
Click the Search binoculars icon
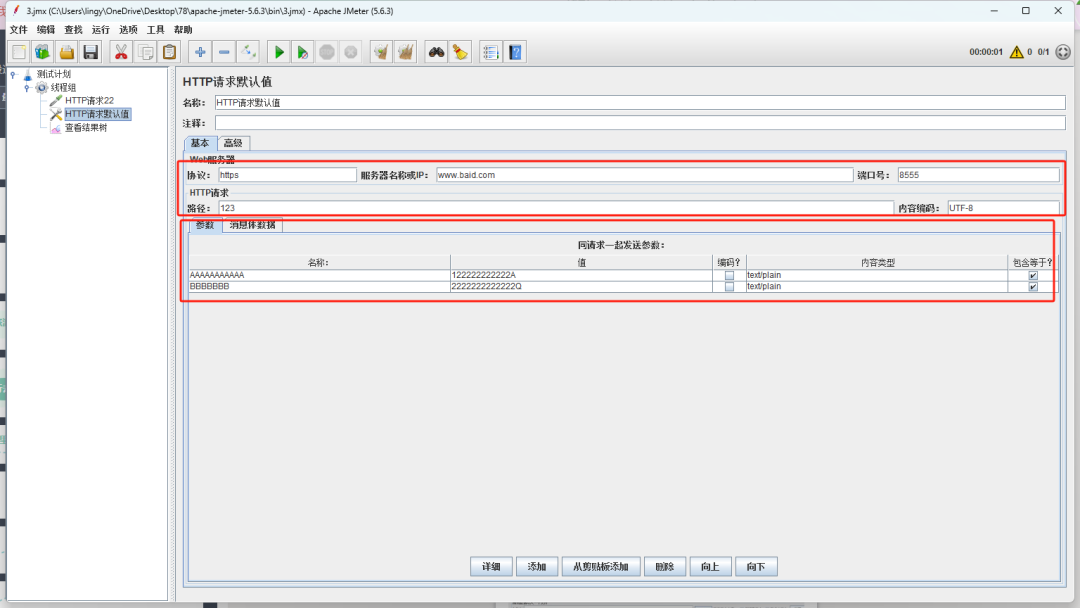436,52
